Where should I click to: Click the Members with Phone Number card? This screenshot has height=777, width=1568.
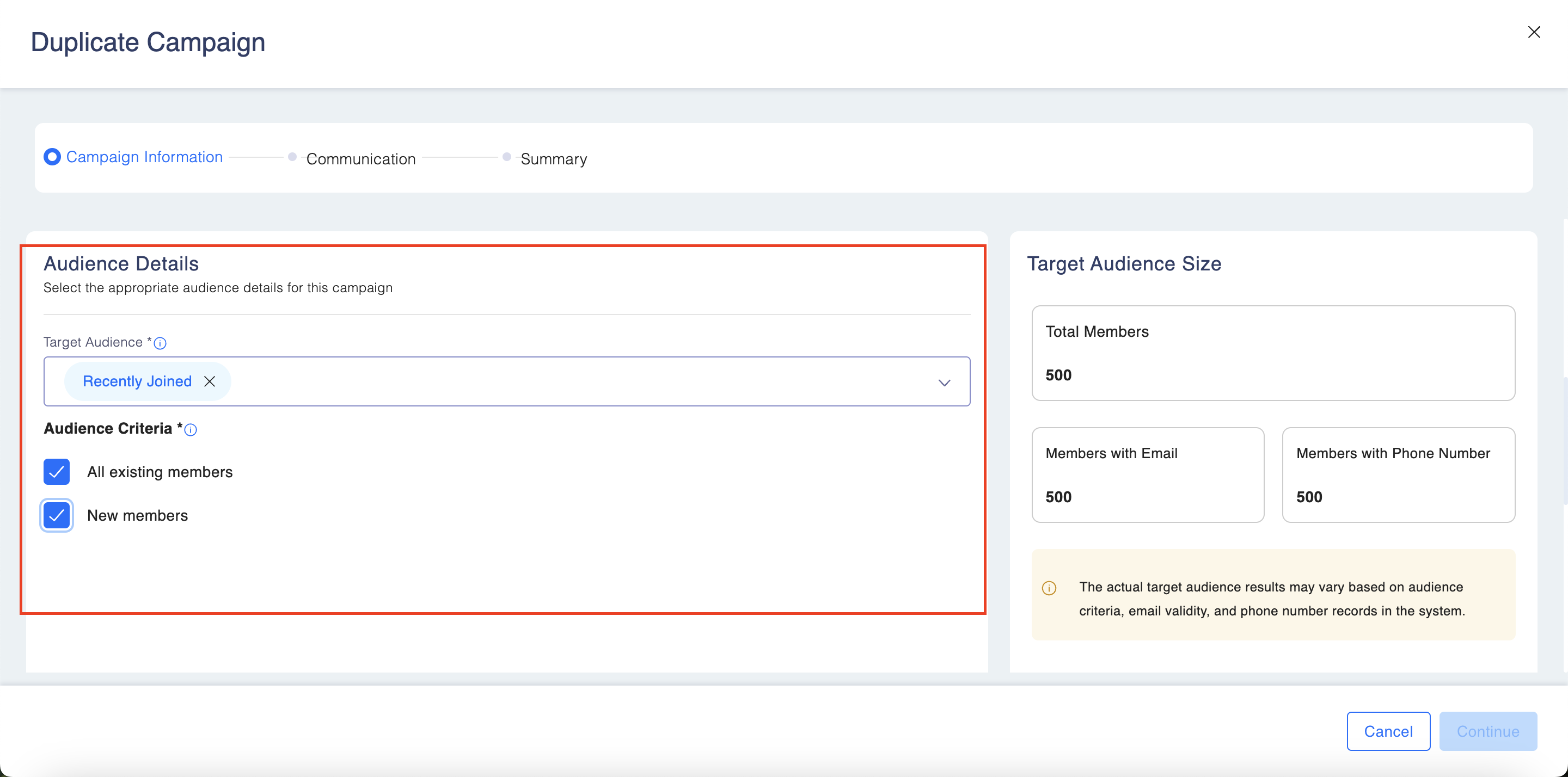[x=1398, y=474]
